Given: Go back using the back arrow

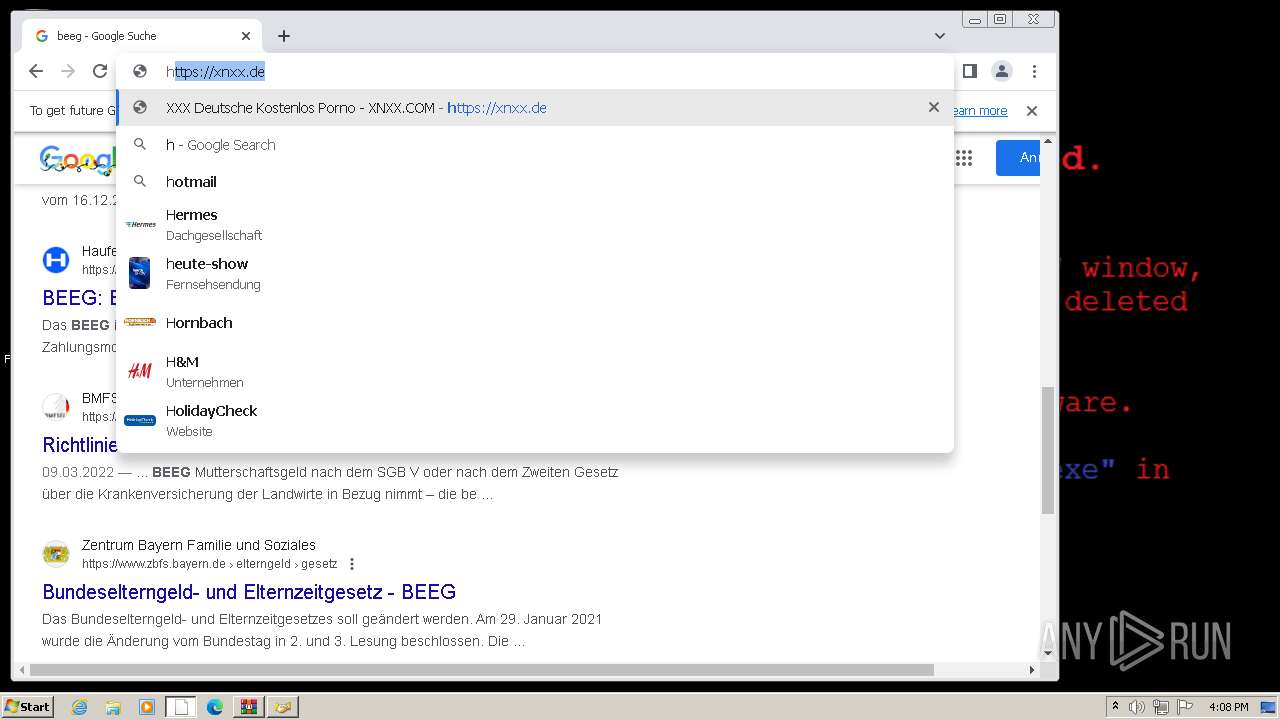Looking at the screenshot, I should tap(36, 71).
